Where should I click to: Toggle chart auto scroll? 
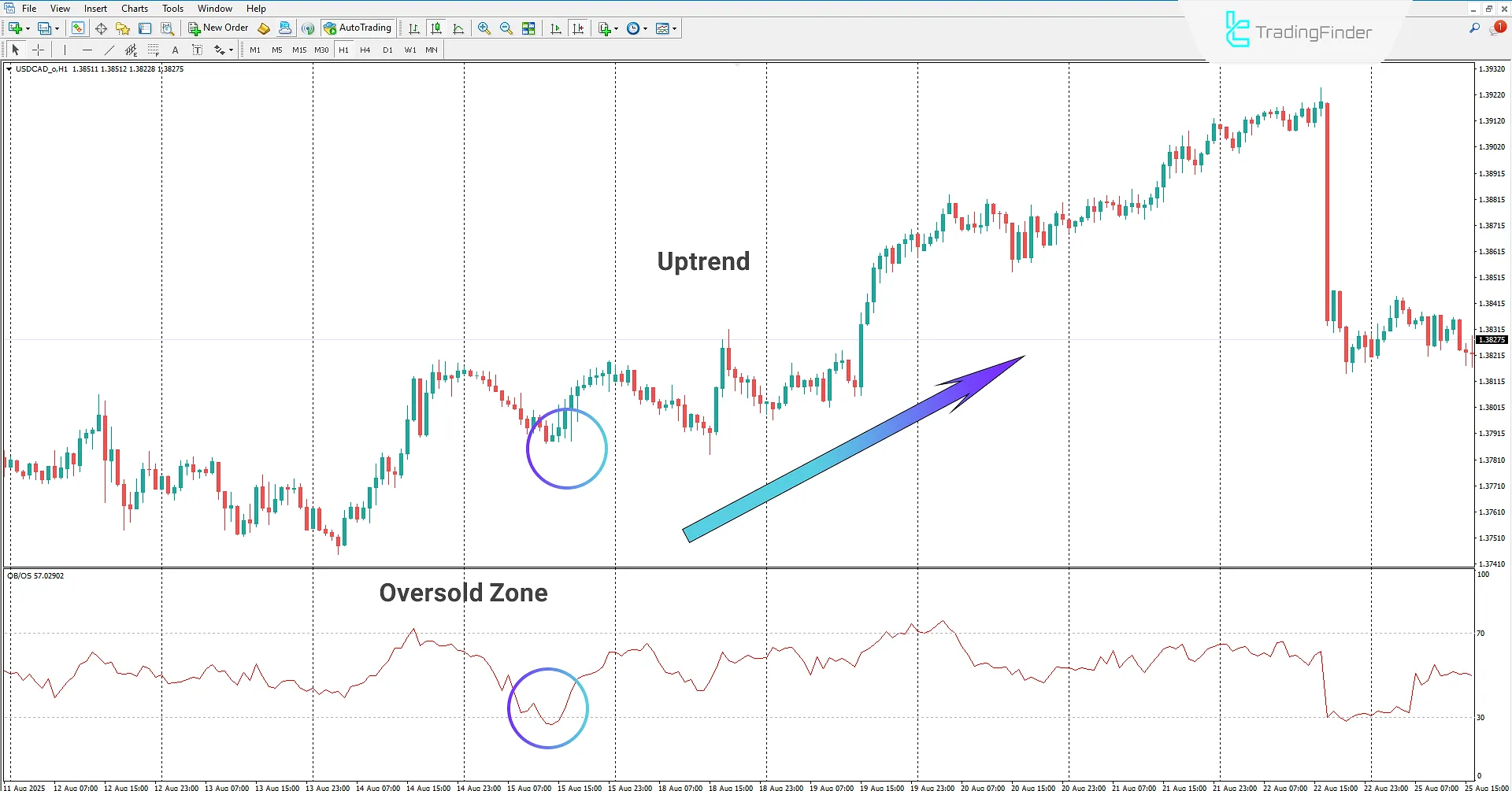pos(556,28)
